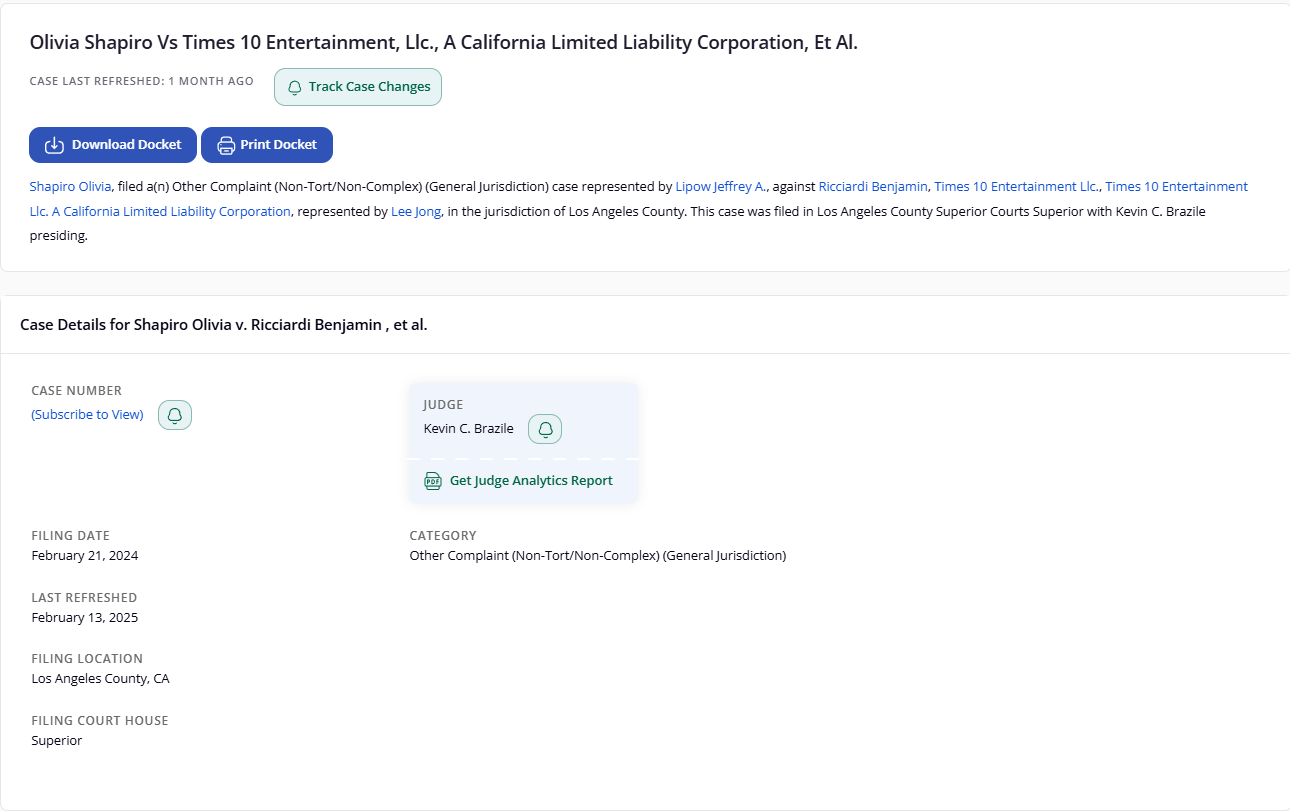Click the Case Details for Shapiro Olivia heading
Image resolution: width=1290 pixels, height=811 pixels.
point(224,325)
